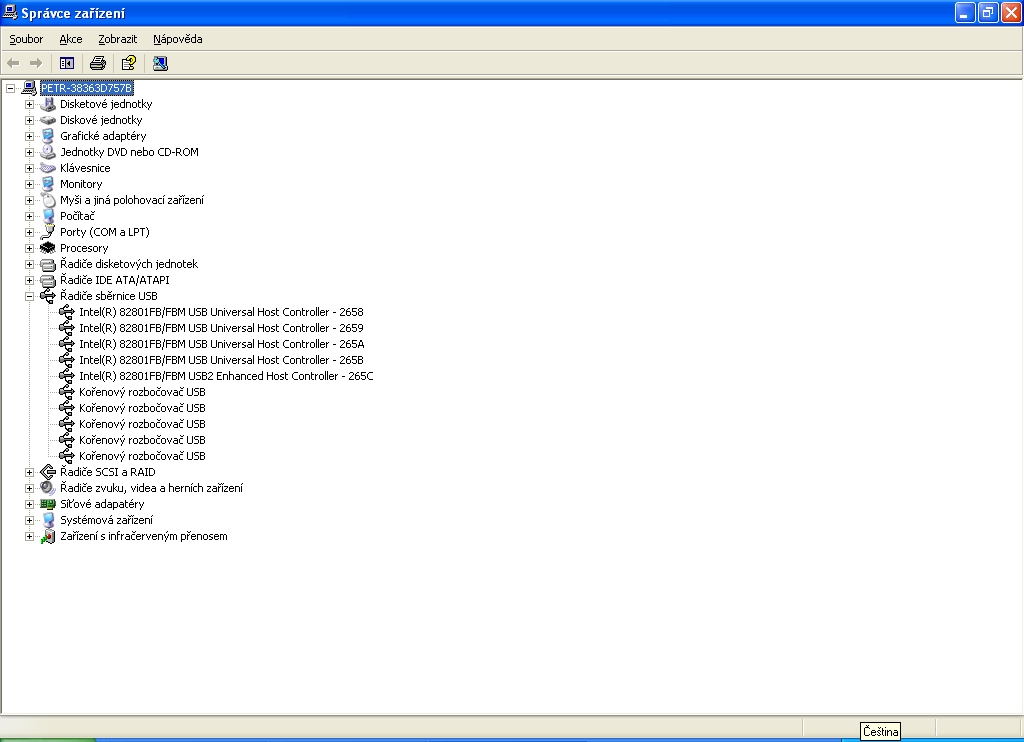1024x742 pixels.
Task: Minimize the Správce zařízení window
Action: pyautogui.click(x=965, y=12)
